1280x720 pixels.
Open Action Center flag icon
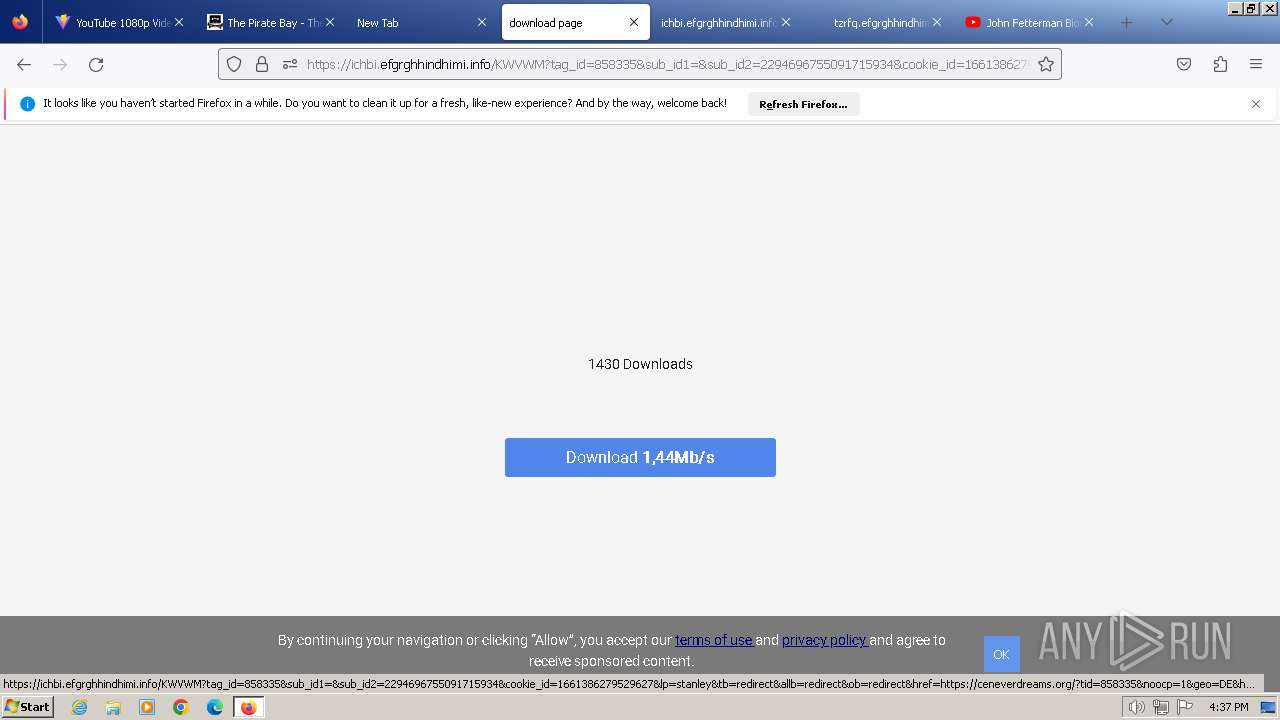pos(1185,707)
